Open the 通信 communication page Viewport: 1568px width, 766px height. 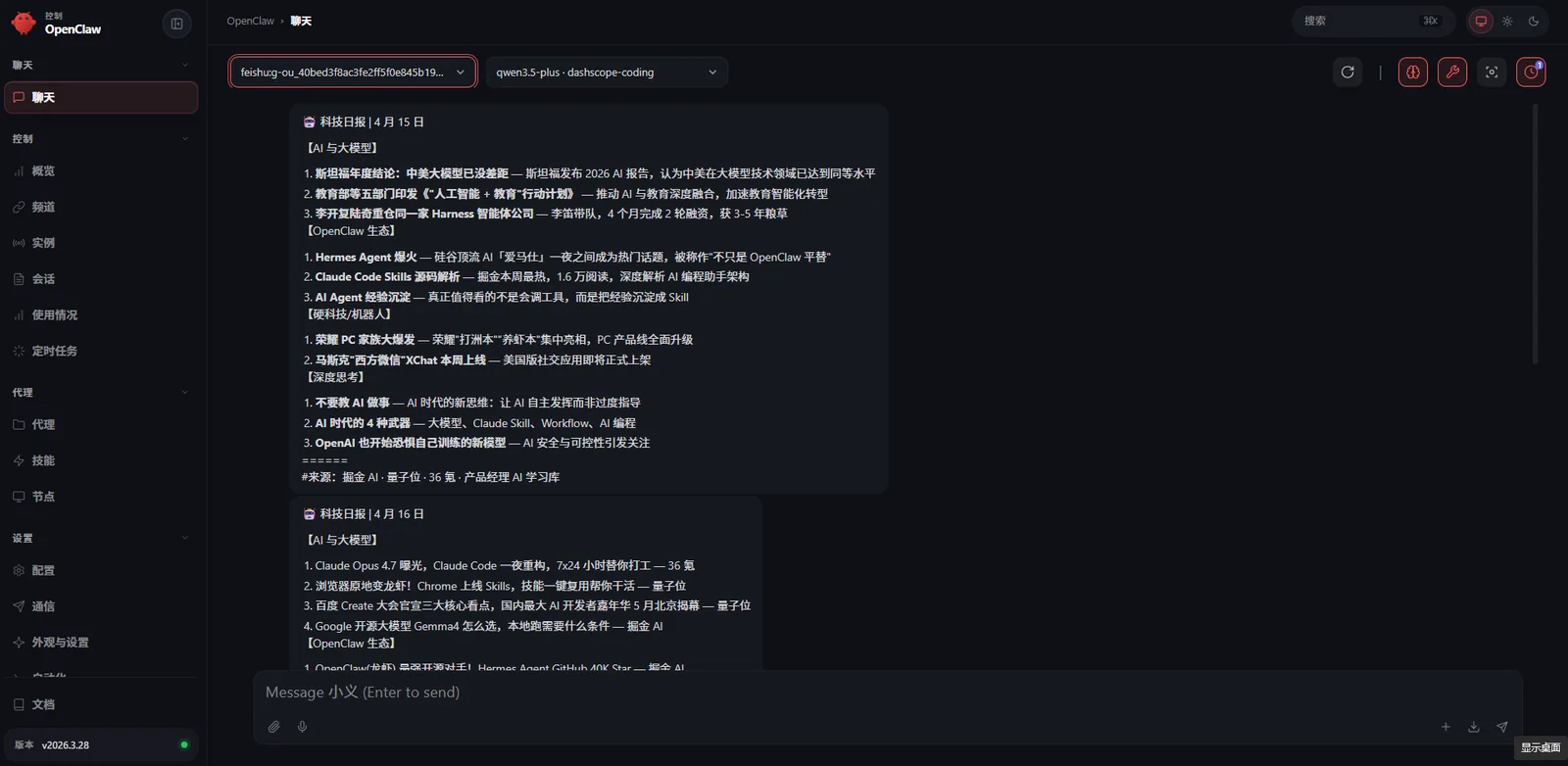[101, 606]
